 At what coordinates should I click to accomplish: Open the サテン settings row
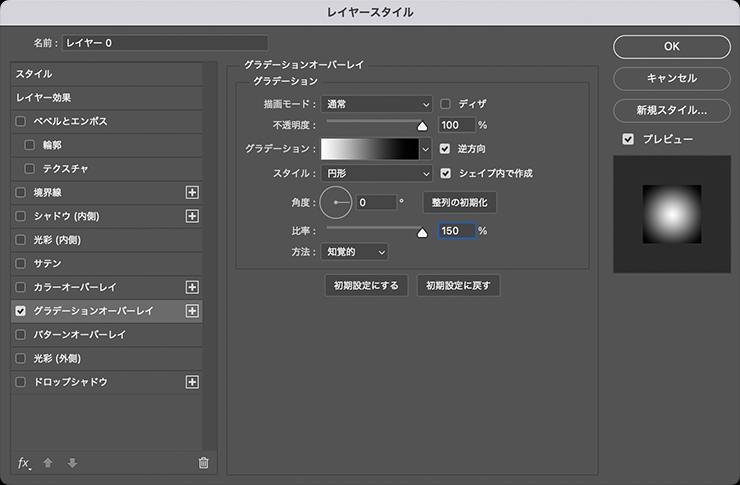tap(107, 263)
